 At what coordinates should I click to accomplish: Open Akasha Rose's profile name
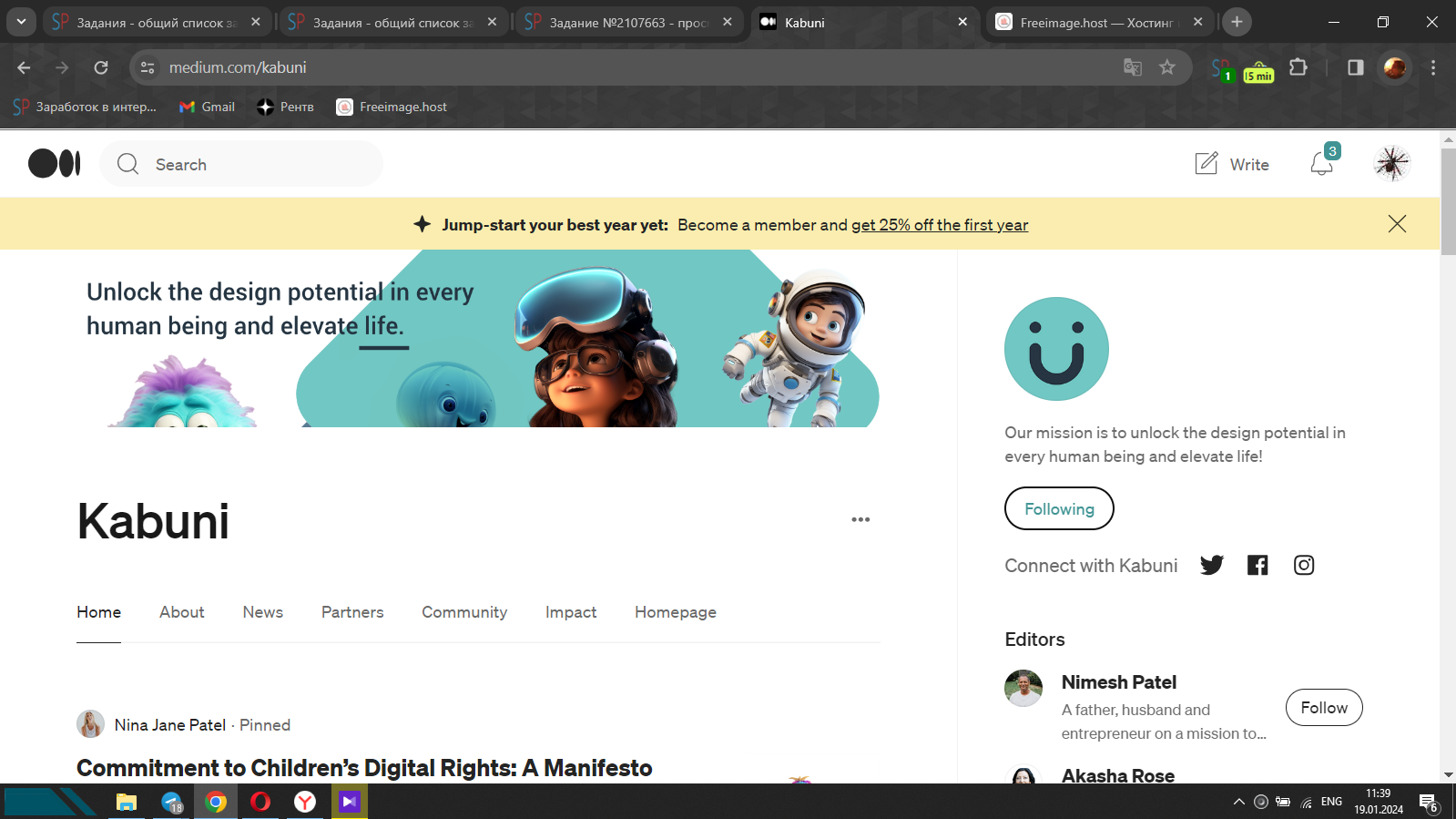tap(1118, 776)
